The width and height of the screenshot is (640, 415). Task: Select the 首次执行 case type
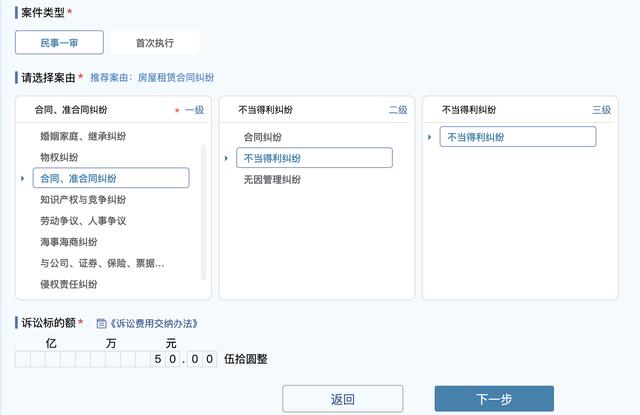[155, 42]
